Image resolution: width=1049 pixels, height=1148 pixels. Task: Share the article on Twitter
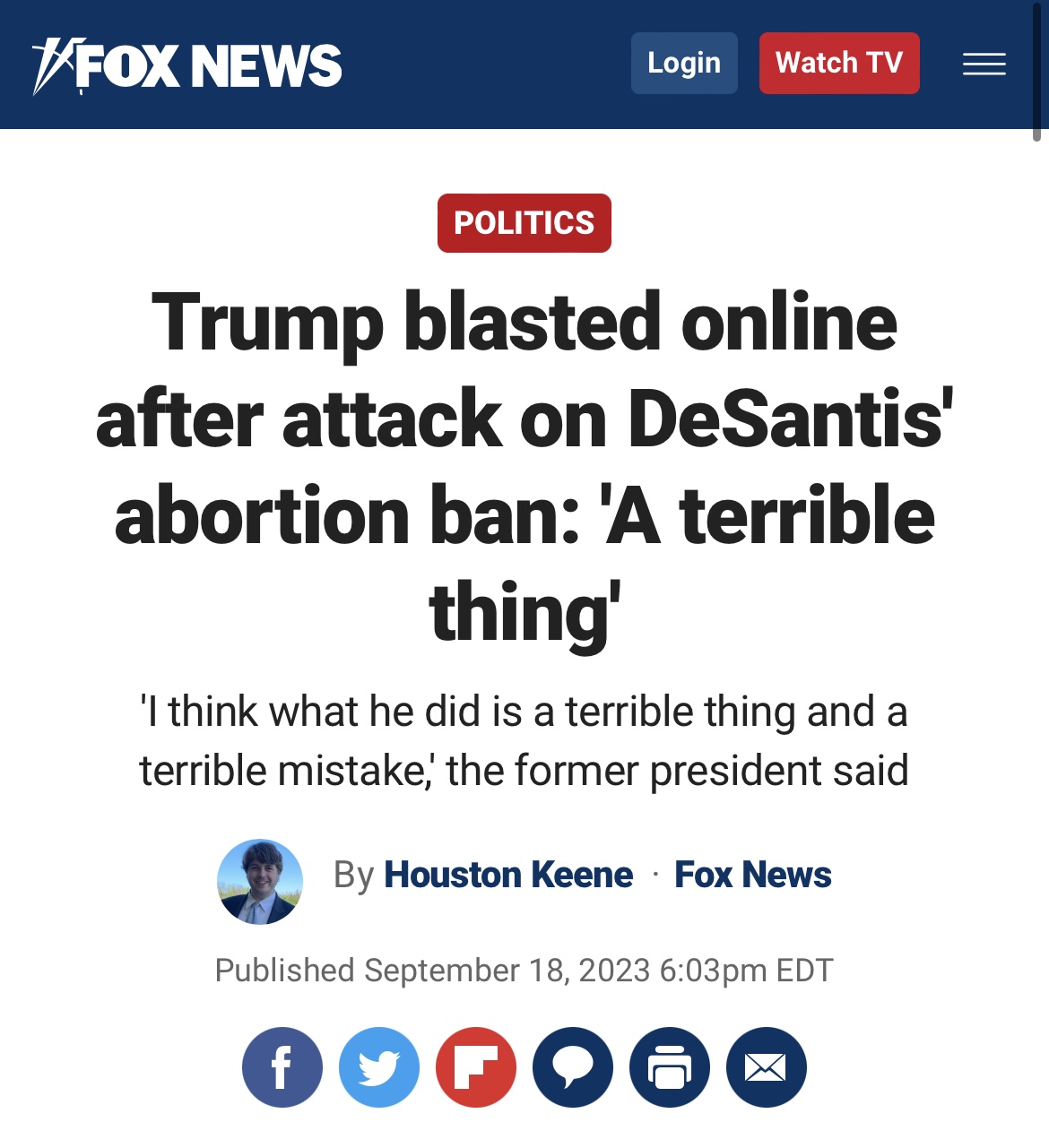click(379, 1067)
